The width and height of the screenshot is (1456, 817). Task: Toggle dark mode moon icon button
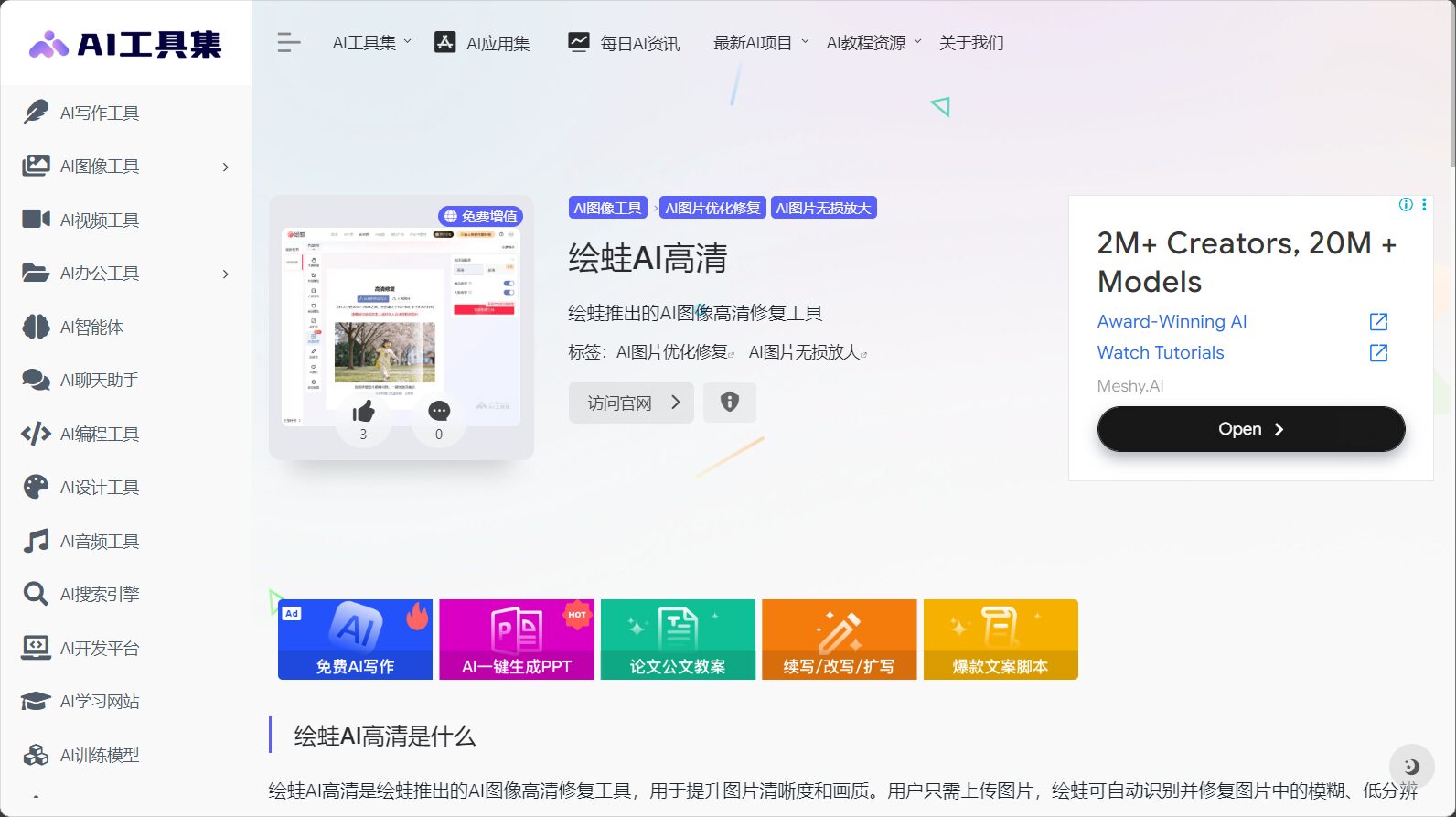[x=1411, y=766]
